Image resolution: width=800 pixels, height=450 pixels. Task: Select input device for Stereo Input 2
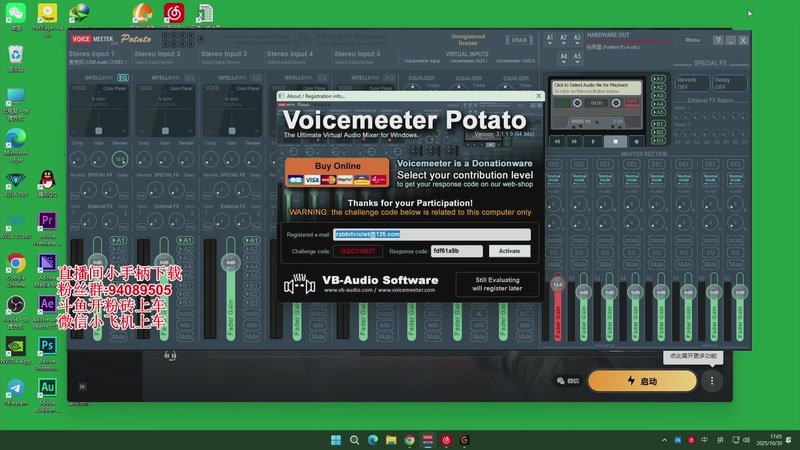coord(154,62)
